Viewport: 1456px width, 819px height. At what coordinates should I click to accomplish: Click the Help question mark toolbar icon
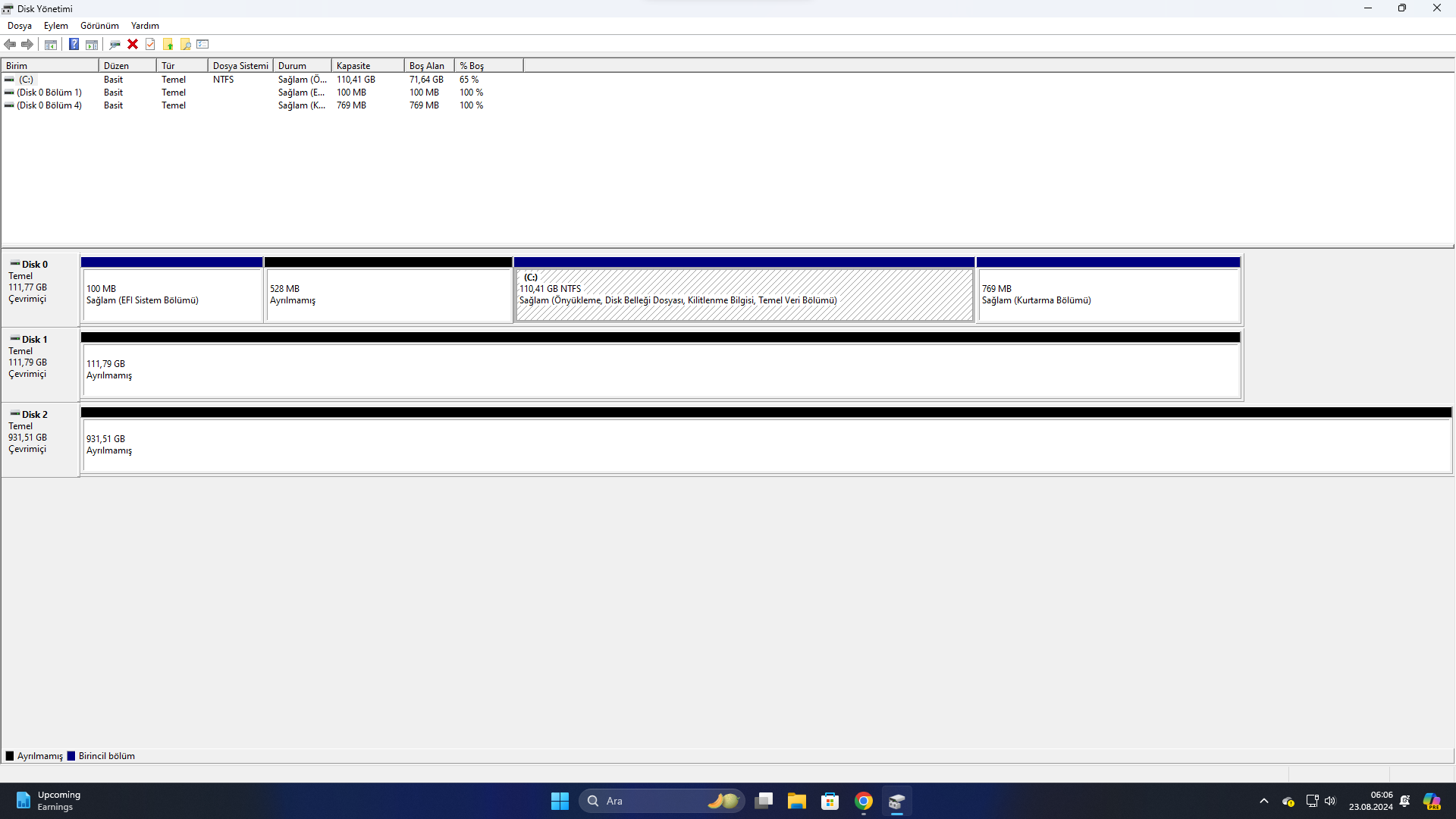pyautogui.click(x=74, y=44)
